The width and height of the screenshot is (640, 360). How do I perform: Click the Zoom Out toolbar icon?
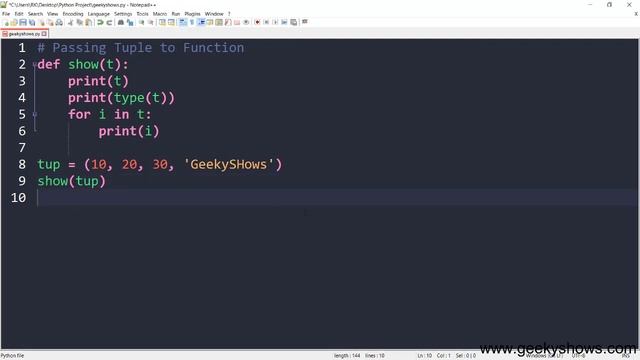click(151, 22)
